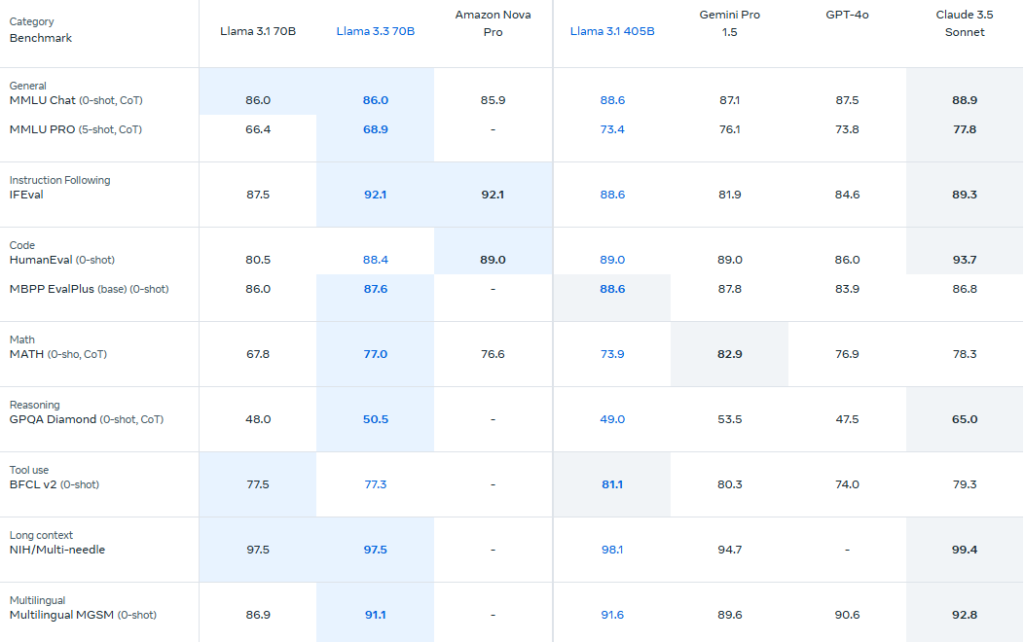Click the Tool use category label
The width and height of the screenshot is (1024, 642).
(29, 470)
